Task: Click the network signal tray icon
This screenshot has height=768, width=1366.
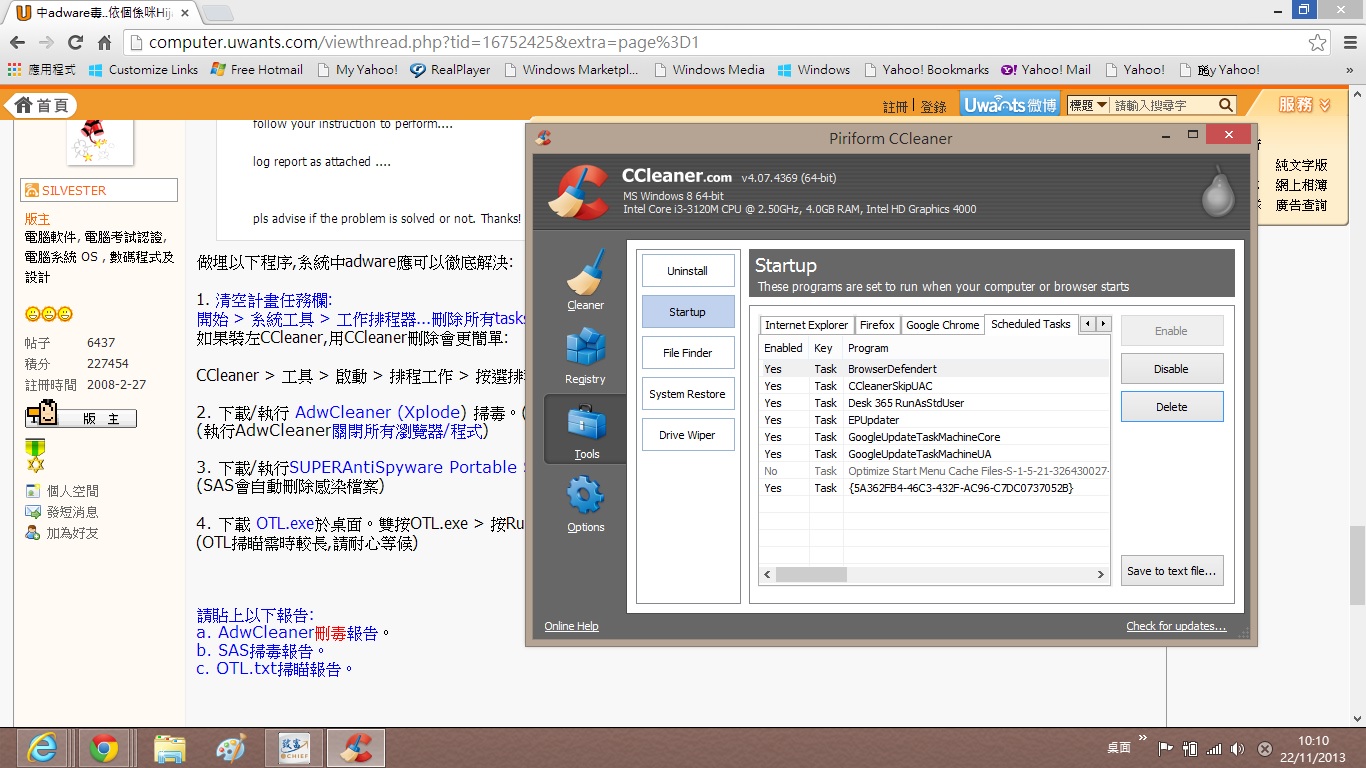Action: (x=1214, y=749)
